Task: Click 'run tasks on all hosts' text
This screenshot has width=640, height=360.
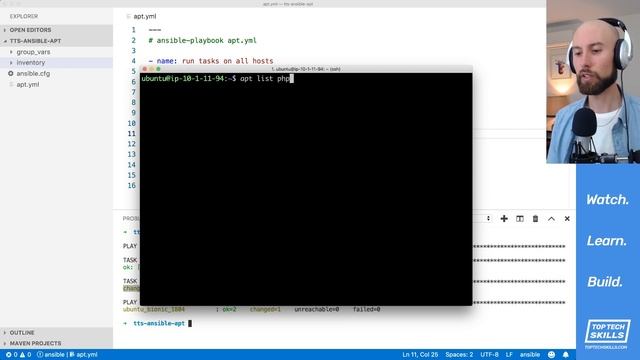Action: pyautogui.click(x=227, y=61)
